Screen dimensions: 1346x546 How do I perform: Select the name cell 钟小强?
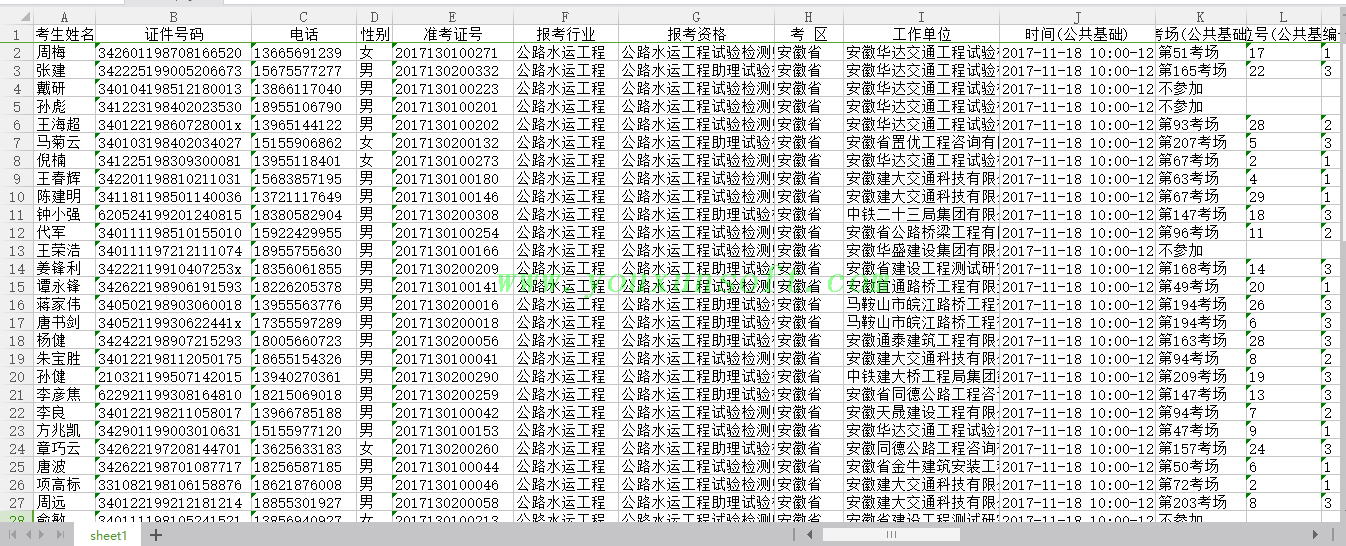click(65, 214)
